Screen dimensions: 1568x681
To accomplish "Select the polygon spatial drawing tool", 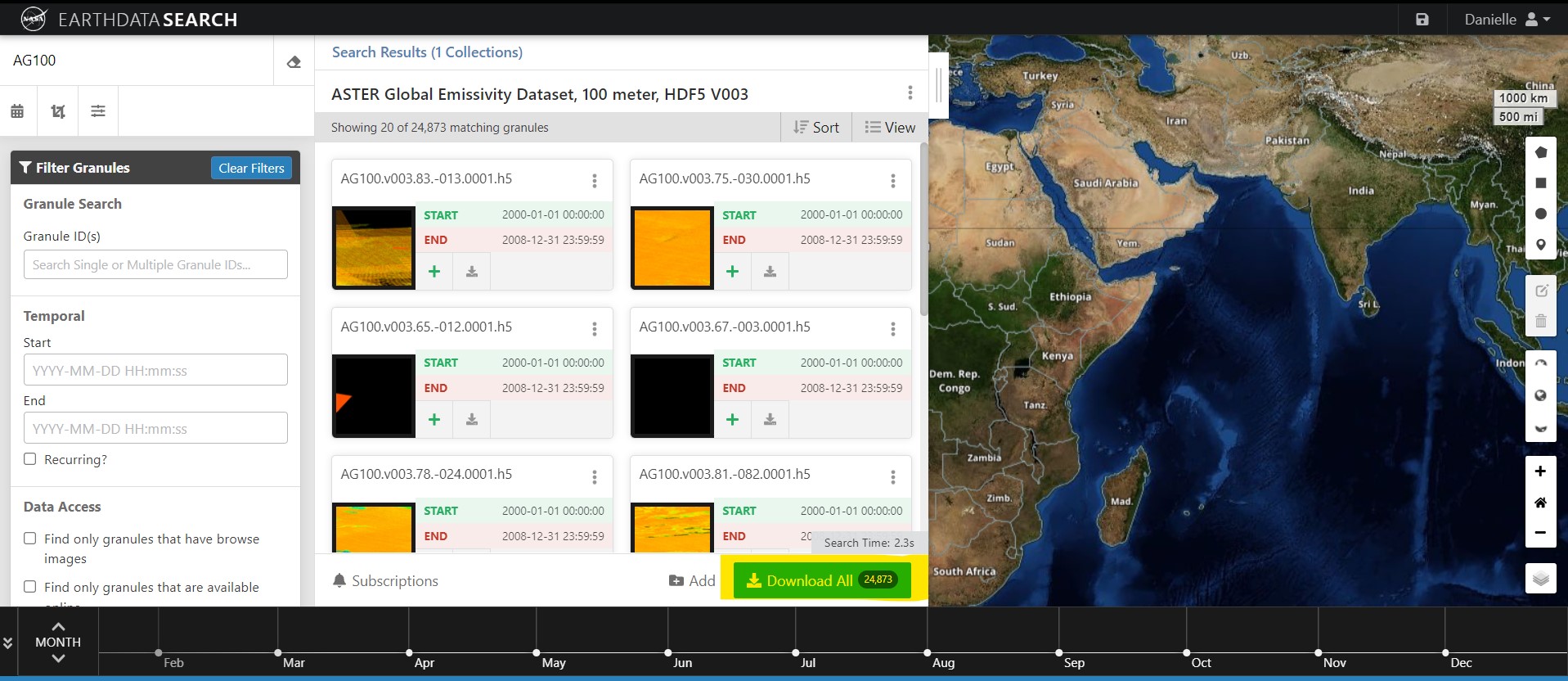I will (x=1541, y=152).
